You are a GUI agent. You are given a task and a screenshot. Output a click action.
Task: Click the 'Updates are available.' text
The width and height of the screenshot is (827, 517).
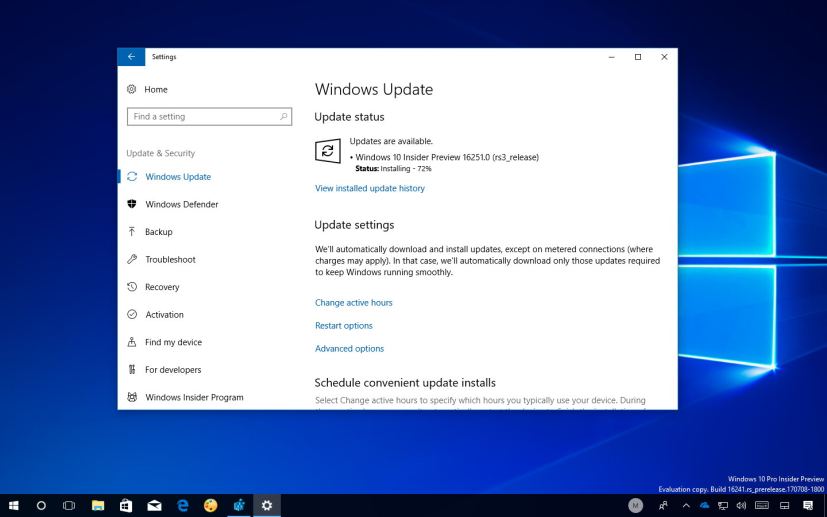pyautogui.click(x=391, y=141)
